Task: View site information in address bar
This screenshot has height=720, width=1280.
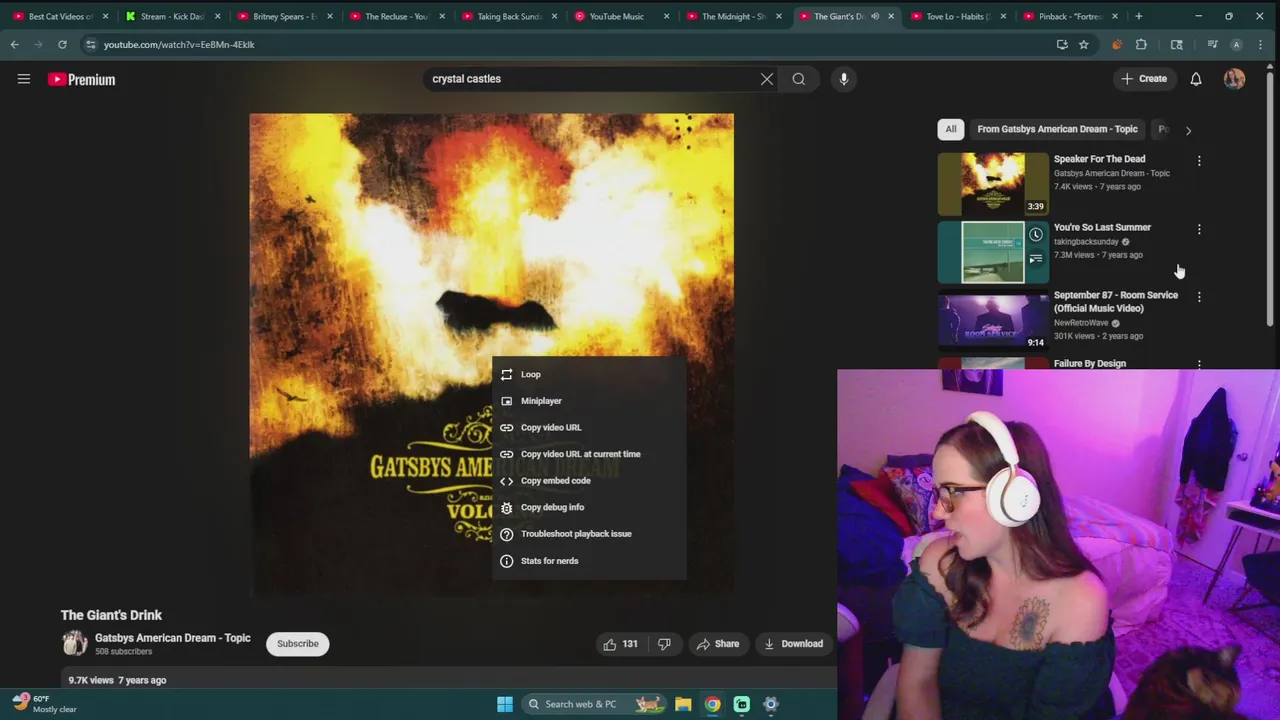Action: pyautogui.click(x=90, y=44)
